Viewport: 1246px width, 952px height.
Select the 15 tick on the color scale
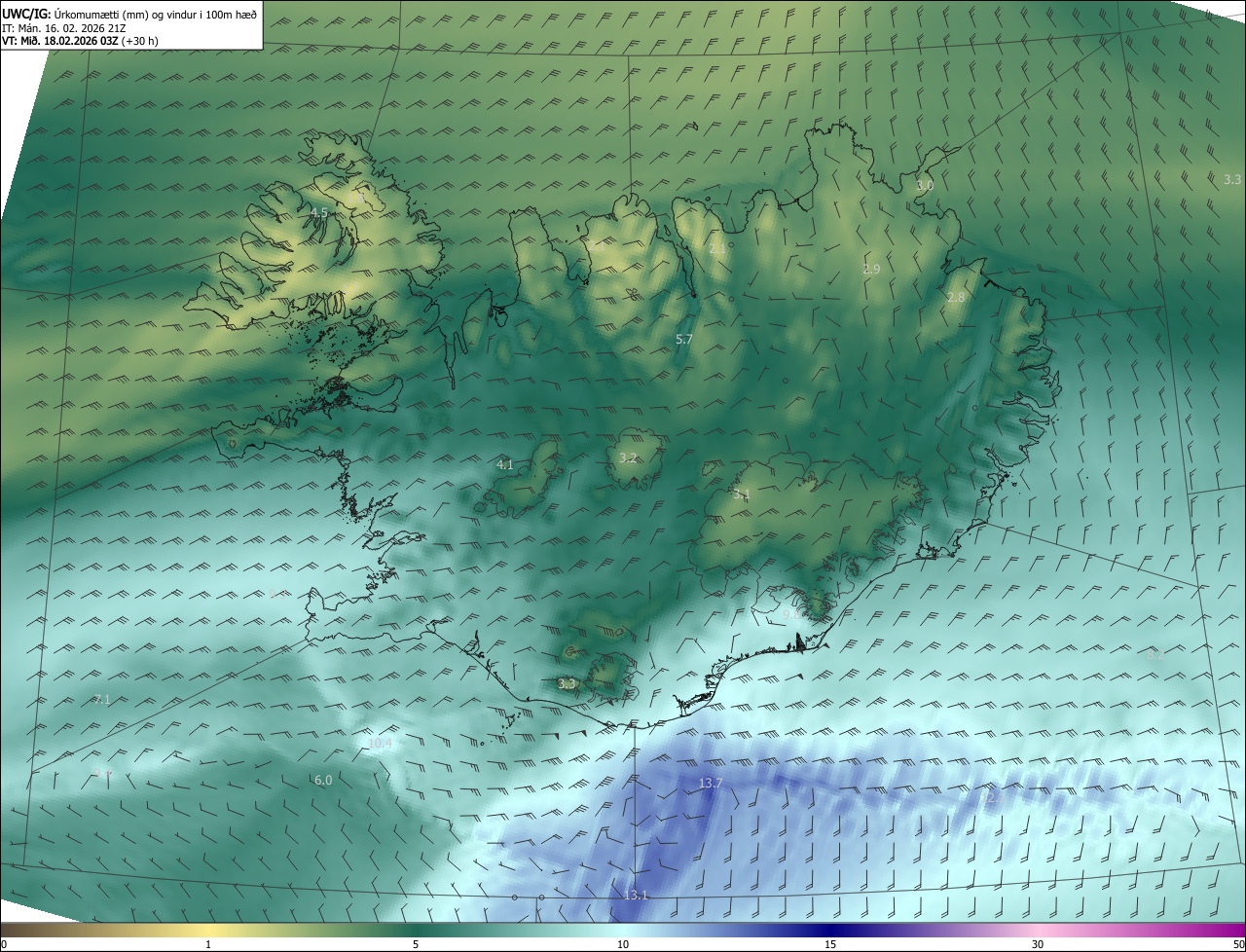pyautogui.click(x=830, y=944)
